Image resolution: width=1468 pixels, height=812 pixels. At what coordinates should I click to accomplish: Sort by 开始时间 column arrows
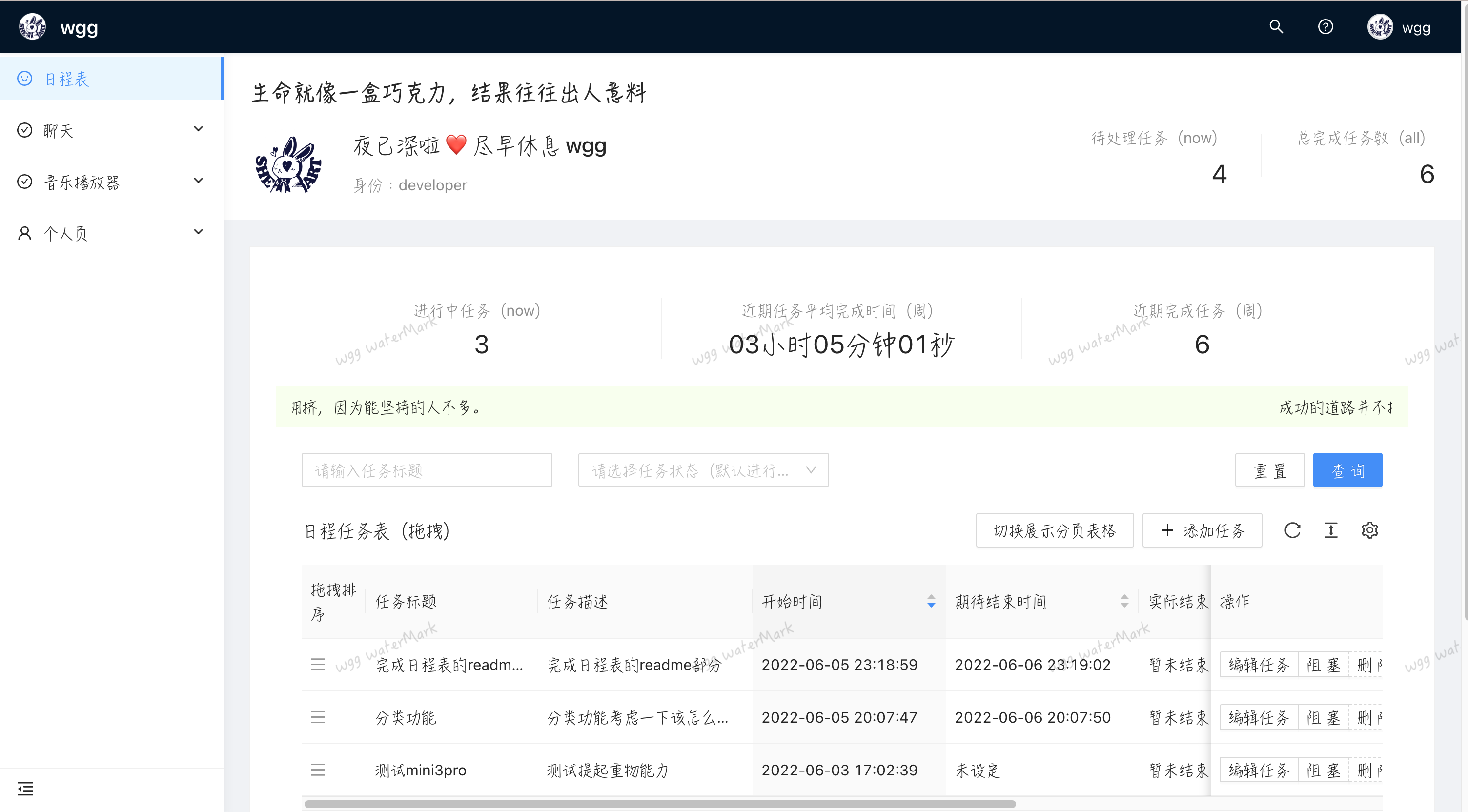[x=931, y=601]
